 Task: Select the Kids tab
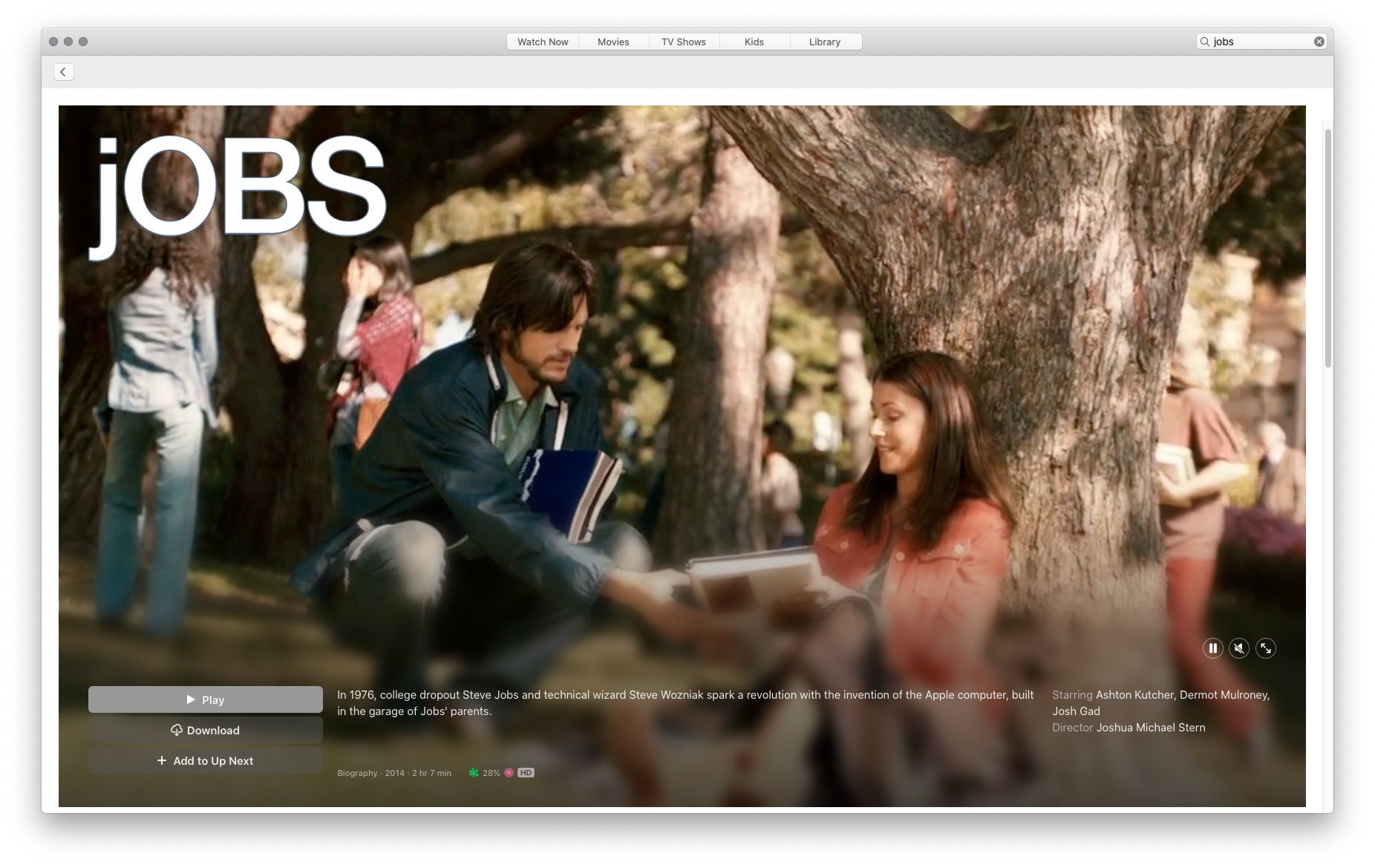(754, 42)
